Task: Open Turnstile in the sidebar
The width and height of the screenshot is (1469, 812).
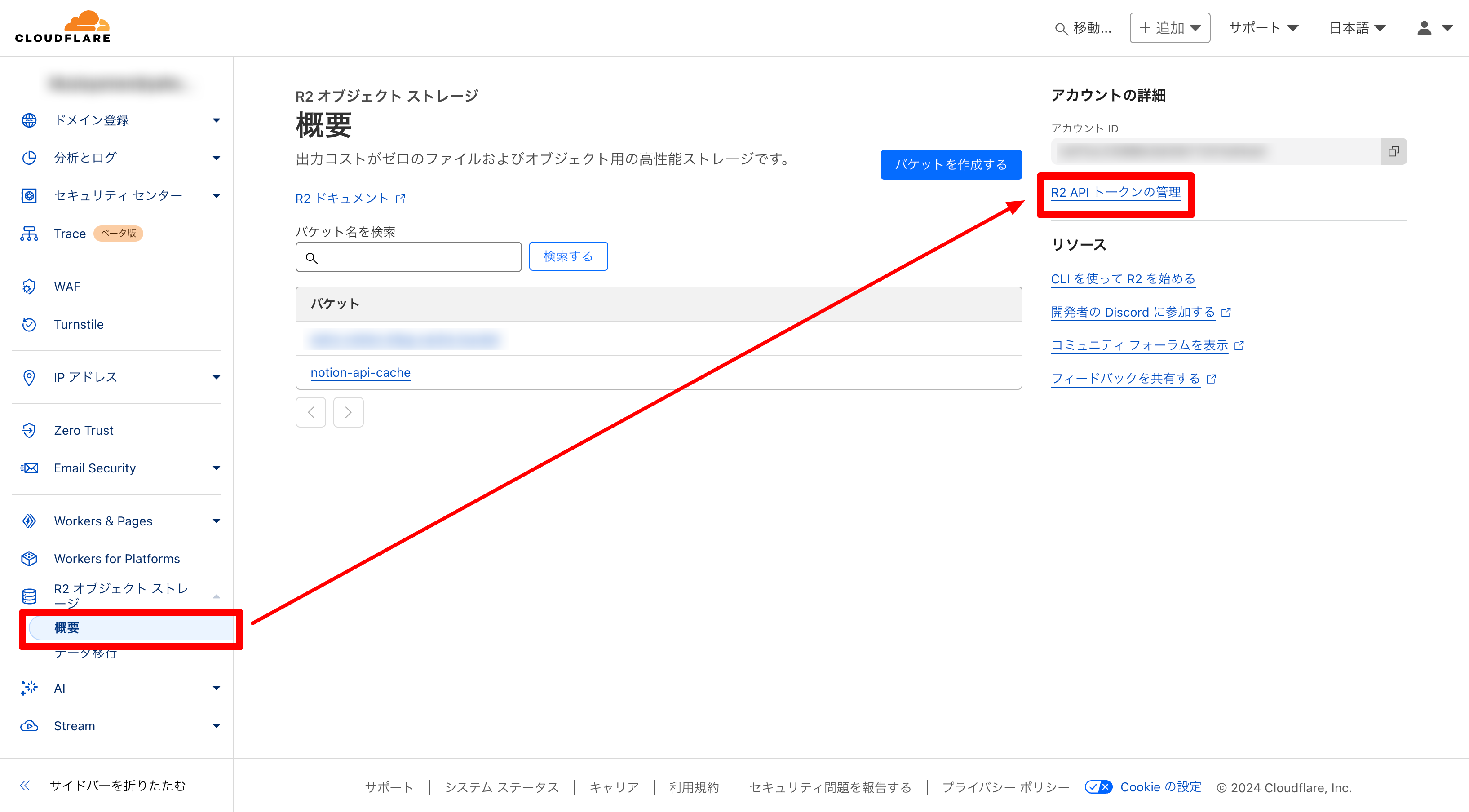Action: pos(79,324)
